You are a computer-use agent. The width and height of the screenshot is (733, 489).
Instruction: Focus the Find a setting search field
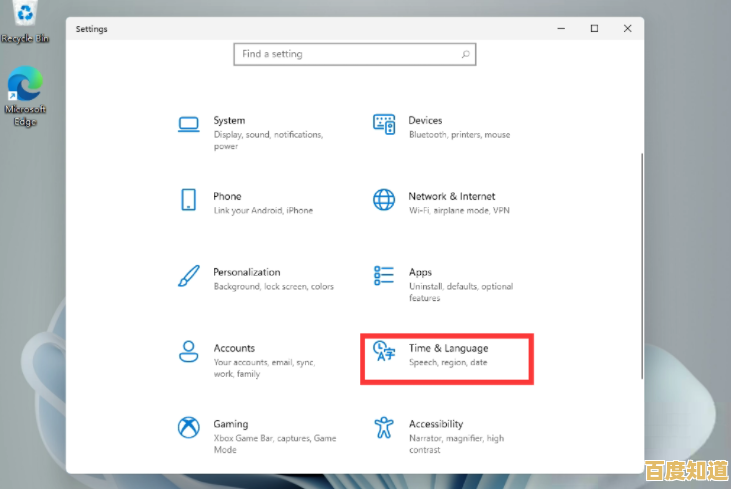click(345, 54)
